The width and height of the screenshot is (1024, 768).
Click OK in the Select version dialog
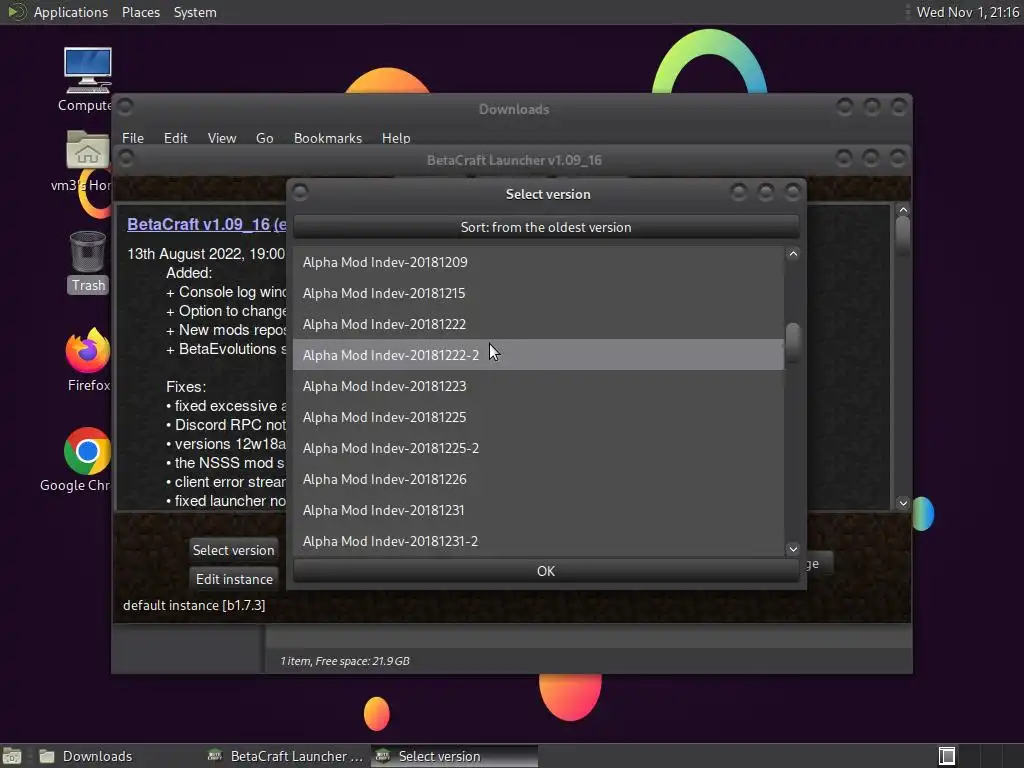tap(546, 571)
